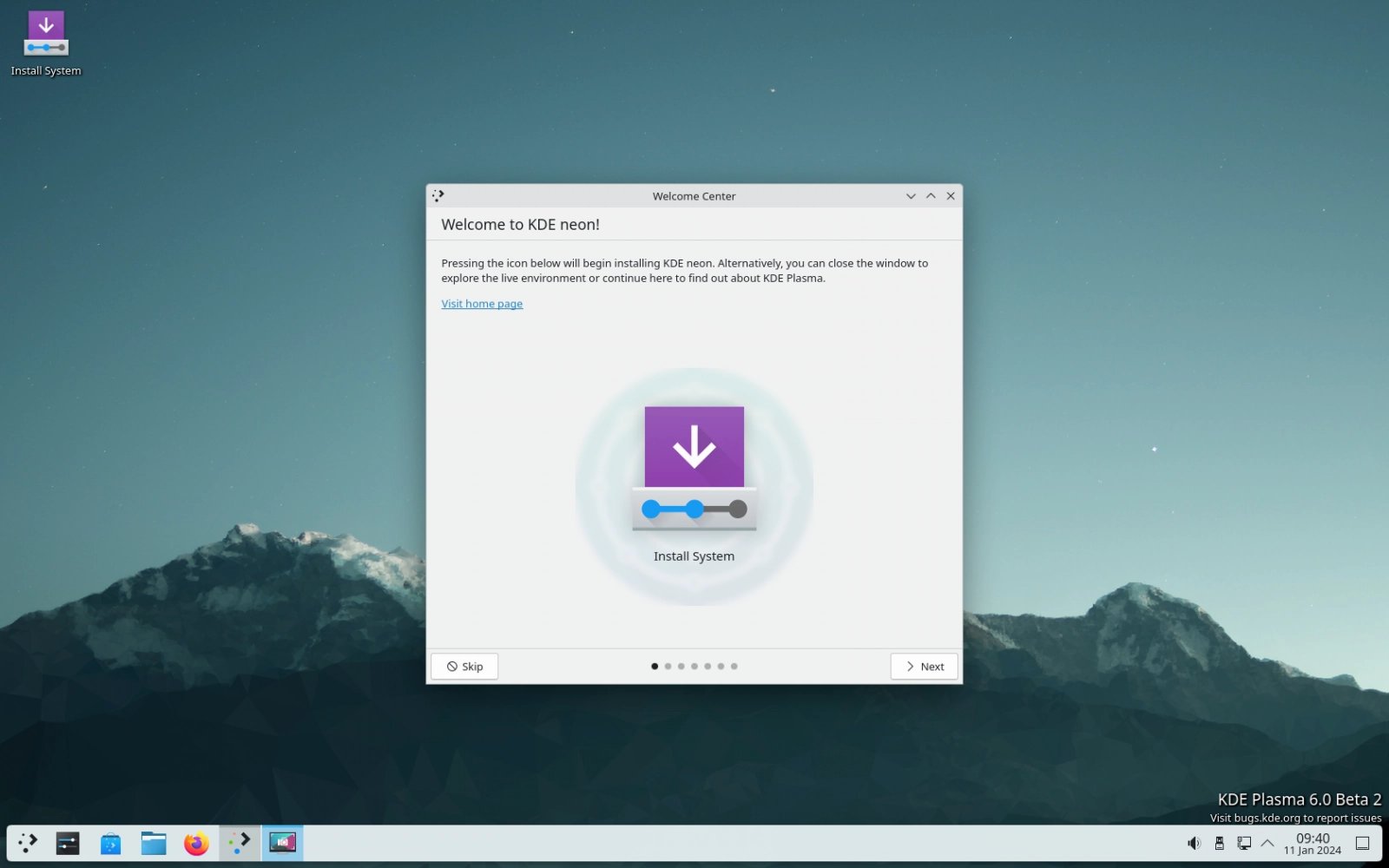The image size is (1389, 868).
Task: Click the Show Desktop button
Action: (1363, 843)
